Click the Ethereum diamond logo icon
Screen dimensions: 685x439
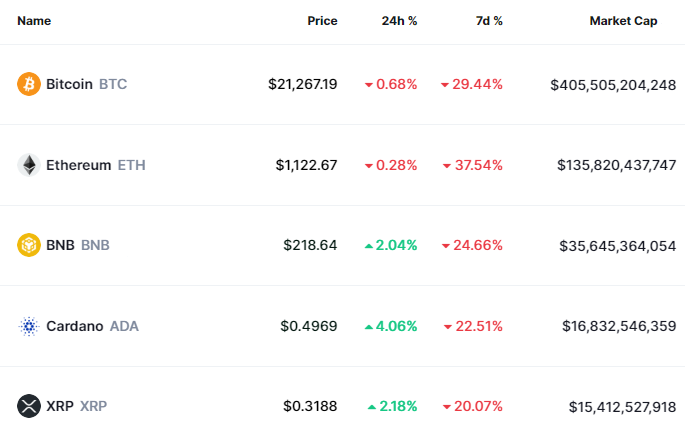(x=29, y=165)
